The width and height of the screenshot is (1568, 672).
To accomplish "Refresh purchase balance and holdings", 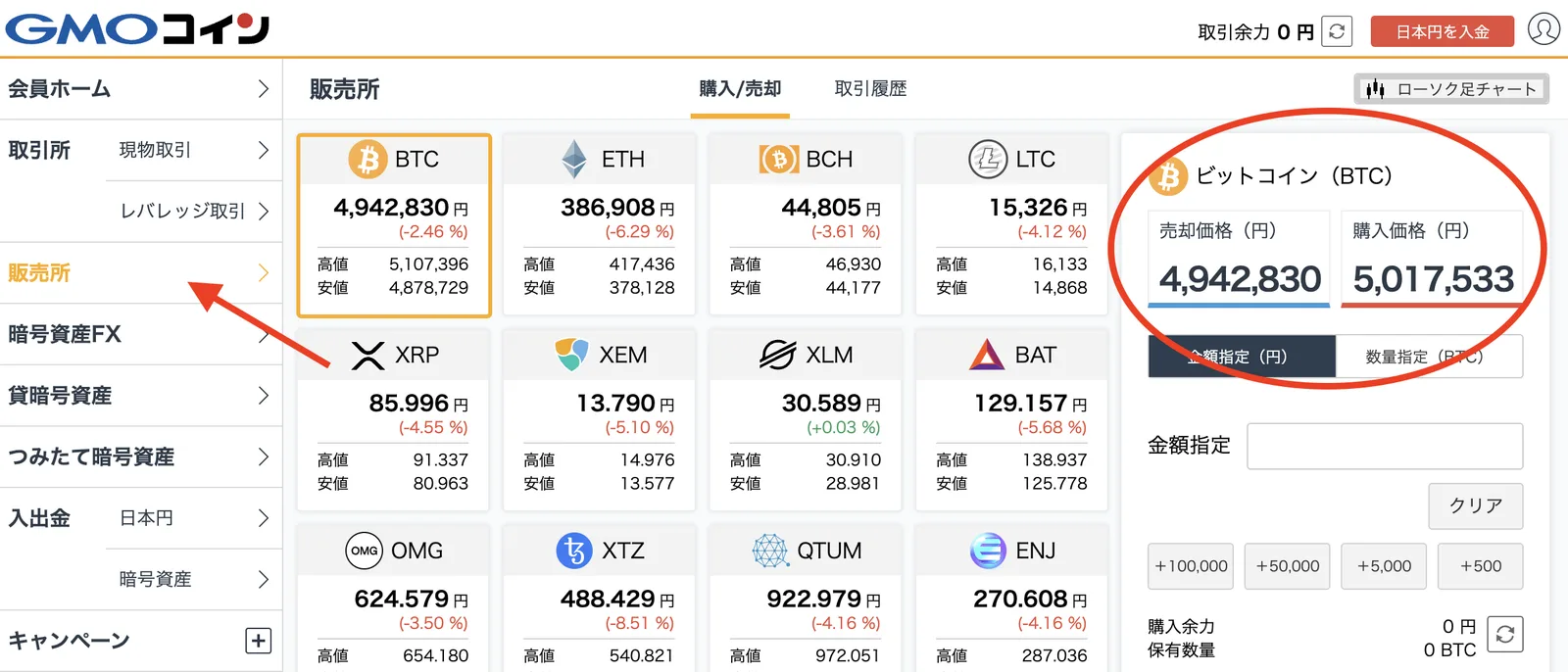I will [x=1505, y=635].
